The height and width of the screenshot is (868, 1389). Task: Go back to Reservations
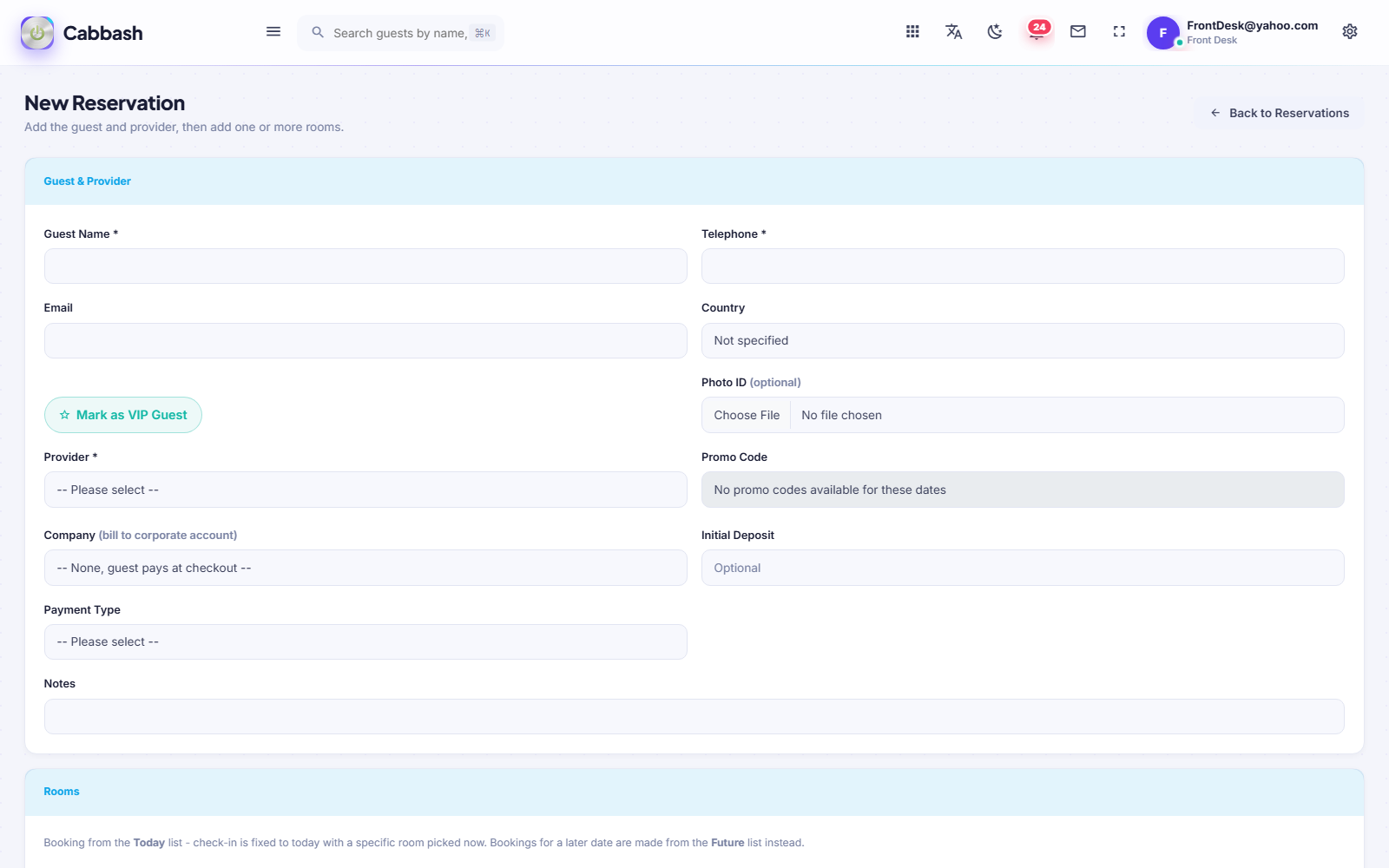[x=1279, y=113]
